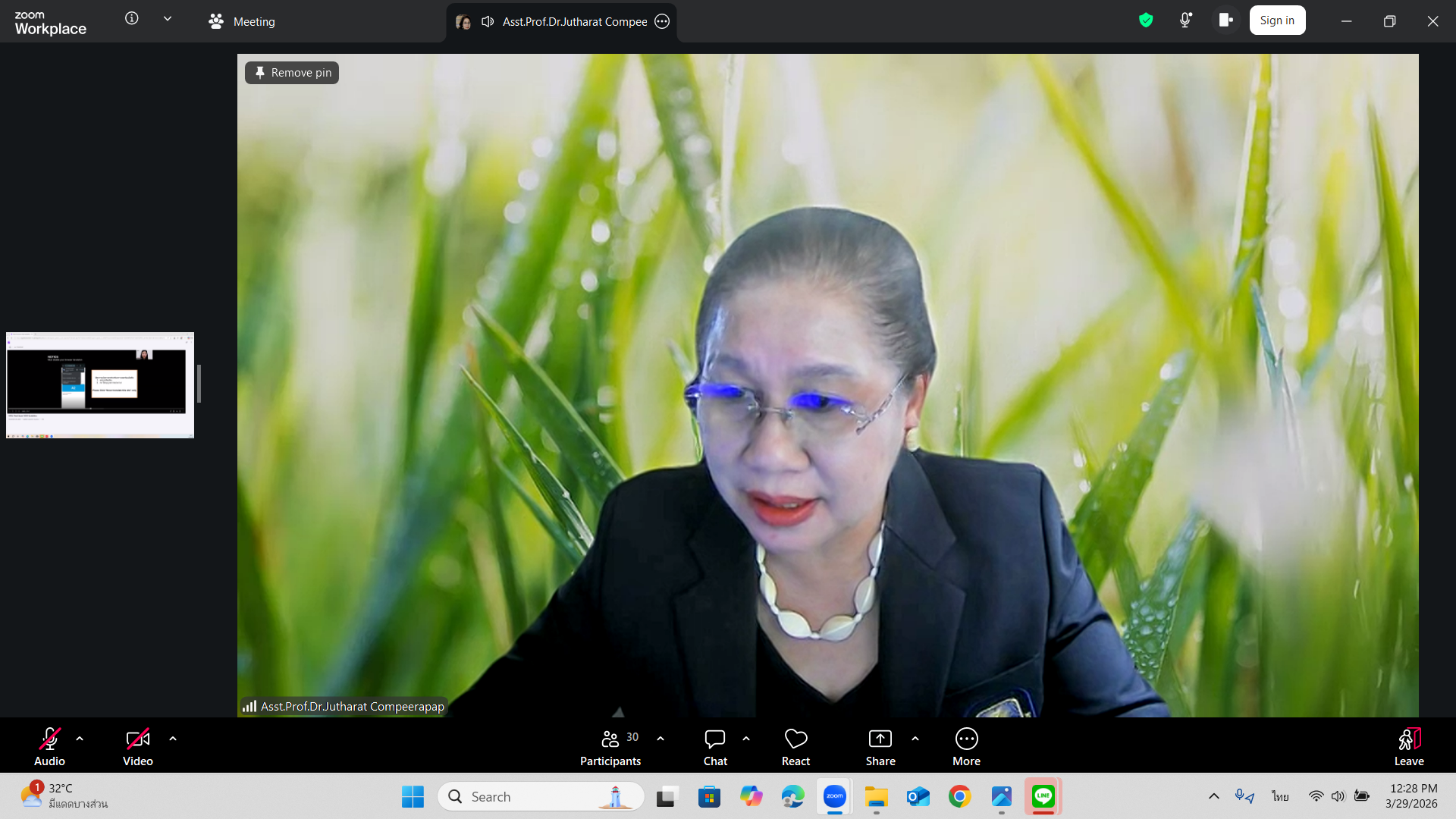
Task: Switch to the Meeting tab
Action: tap(243, 22)
